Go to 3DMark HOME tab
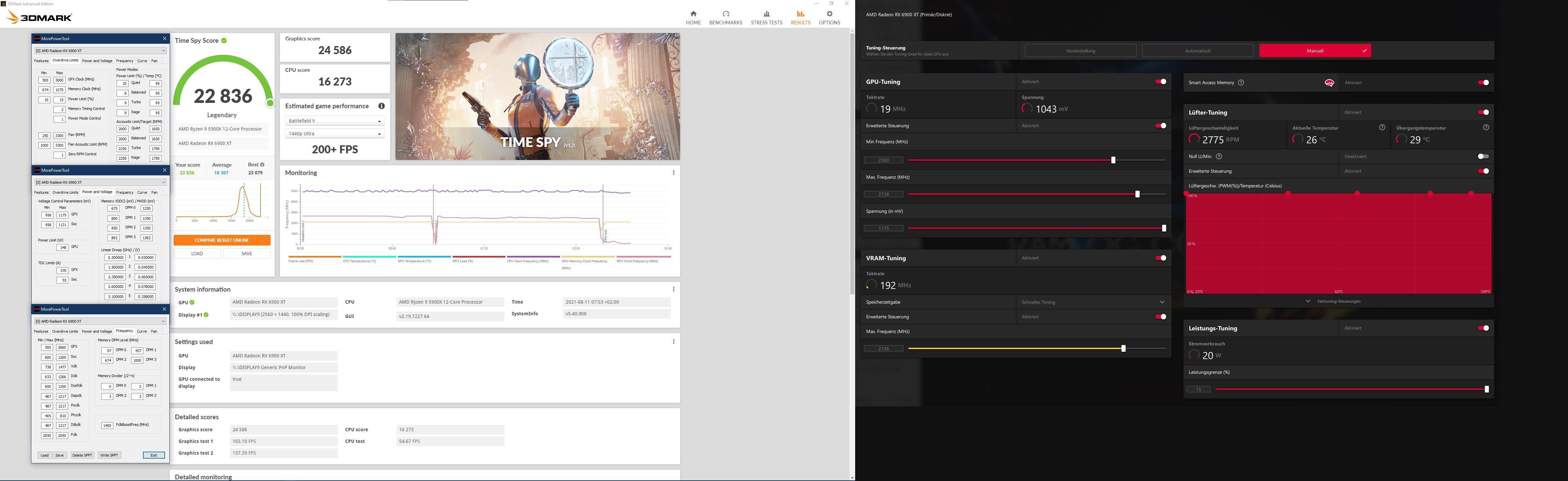The width and height of the screenshot is (1568, 481). (693, 17)
